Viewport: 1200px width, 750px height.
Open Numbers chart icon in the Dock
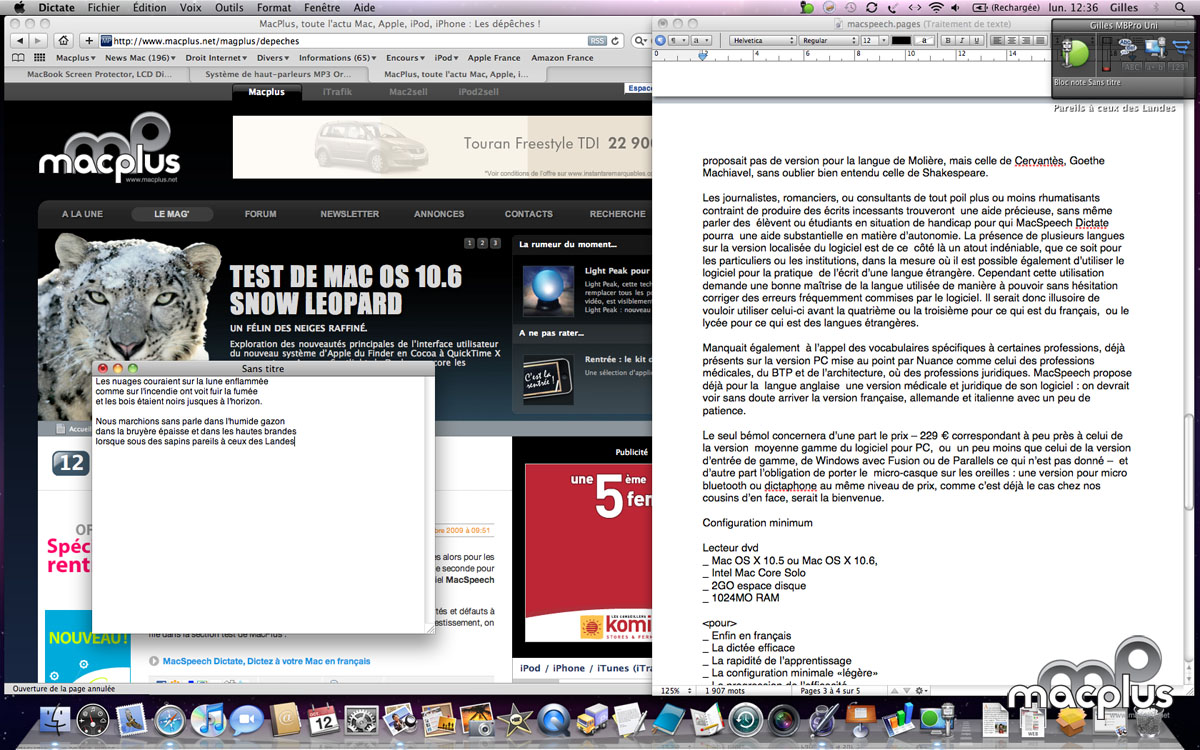coord(898,720)
